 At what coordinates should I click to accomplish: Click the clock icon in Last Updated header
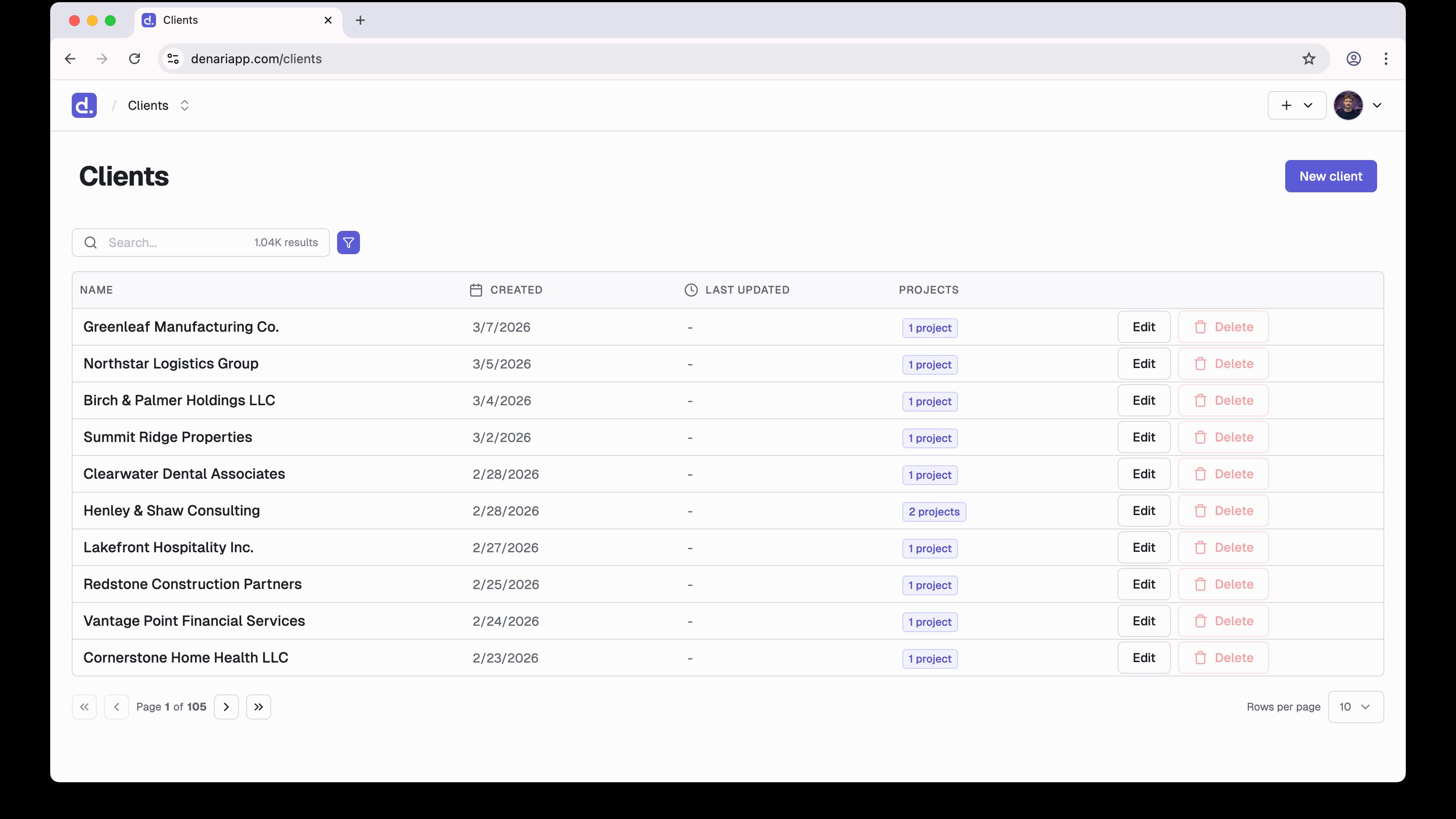coord(691,290)
